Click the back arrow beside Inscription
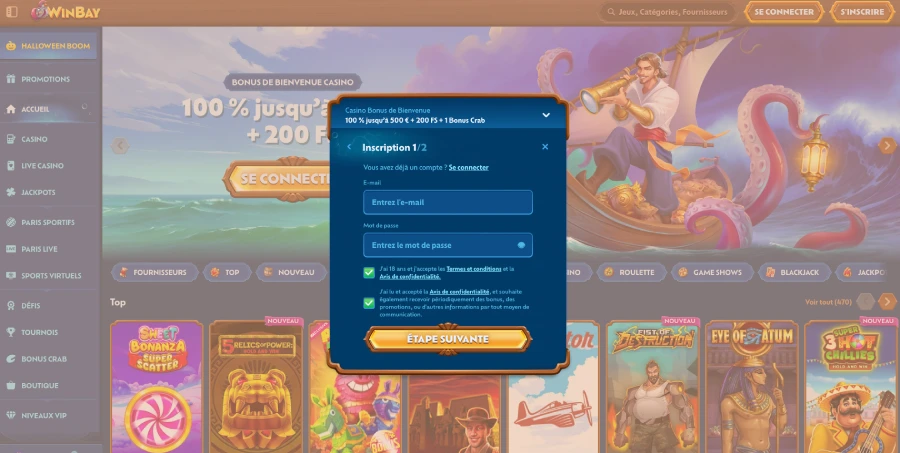The height and width of the screenshot is (453, 900). pos(349,147)
